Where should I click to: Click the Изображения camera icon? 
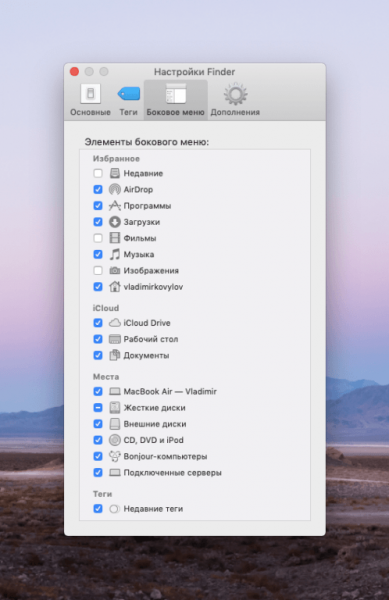115,271
